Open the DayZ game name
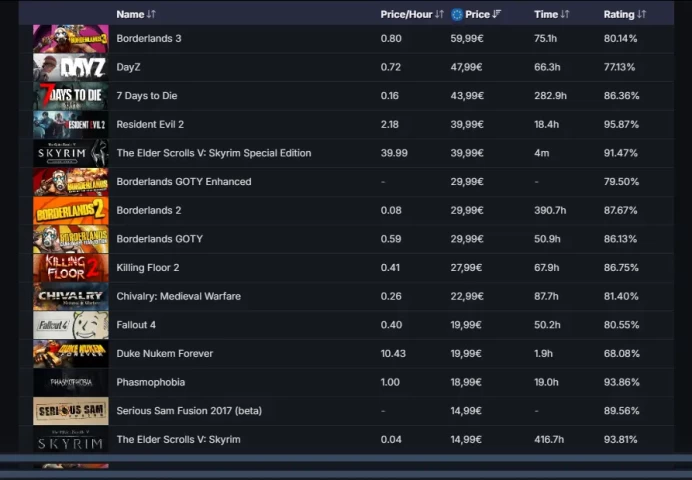The width and height of the screenshot is (692, 480). (128, 68)
